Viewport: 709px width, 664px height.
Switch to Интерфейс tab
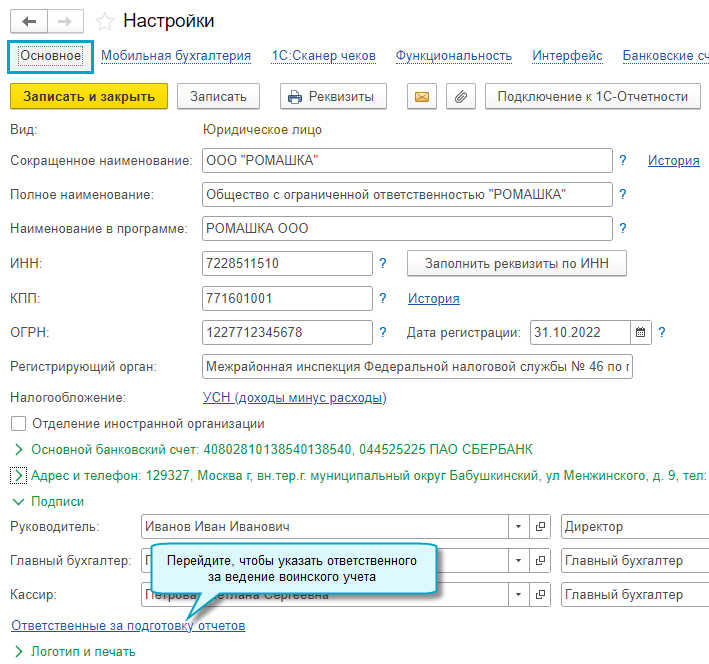click(567, 56)
